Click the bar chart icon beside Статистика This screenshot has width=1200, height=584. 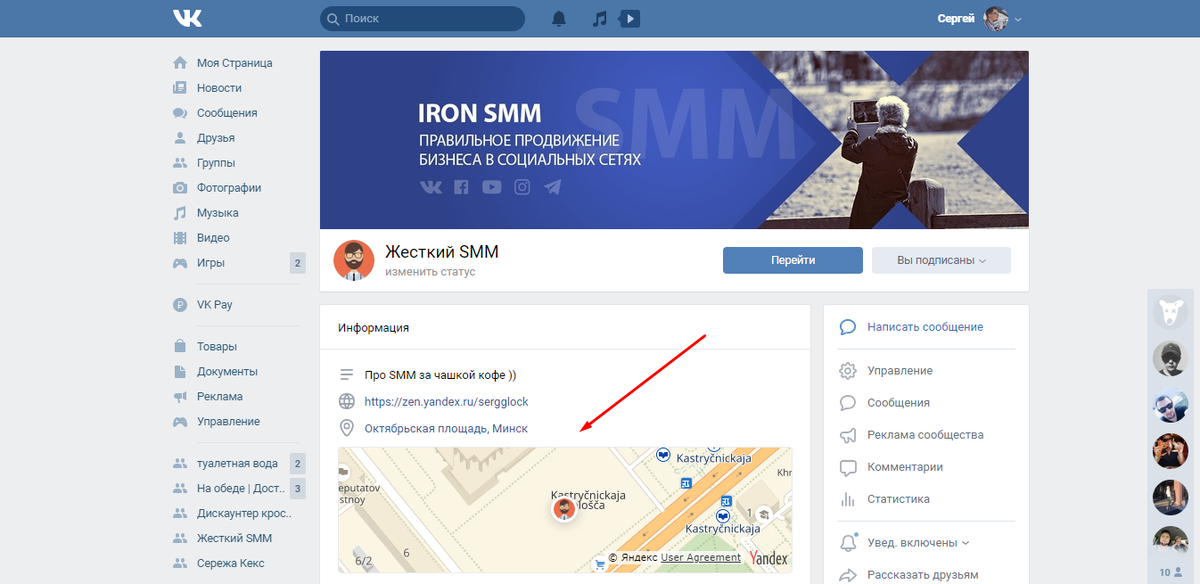848,499
